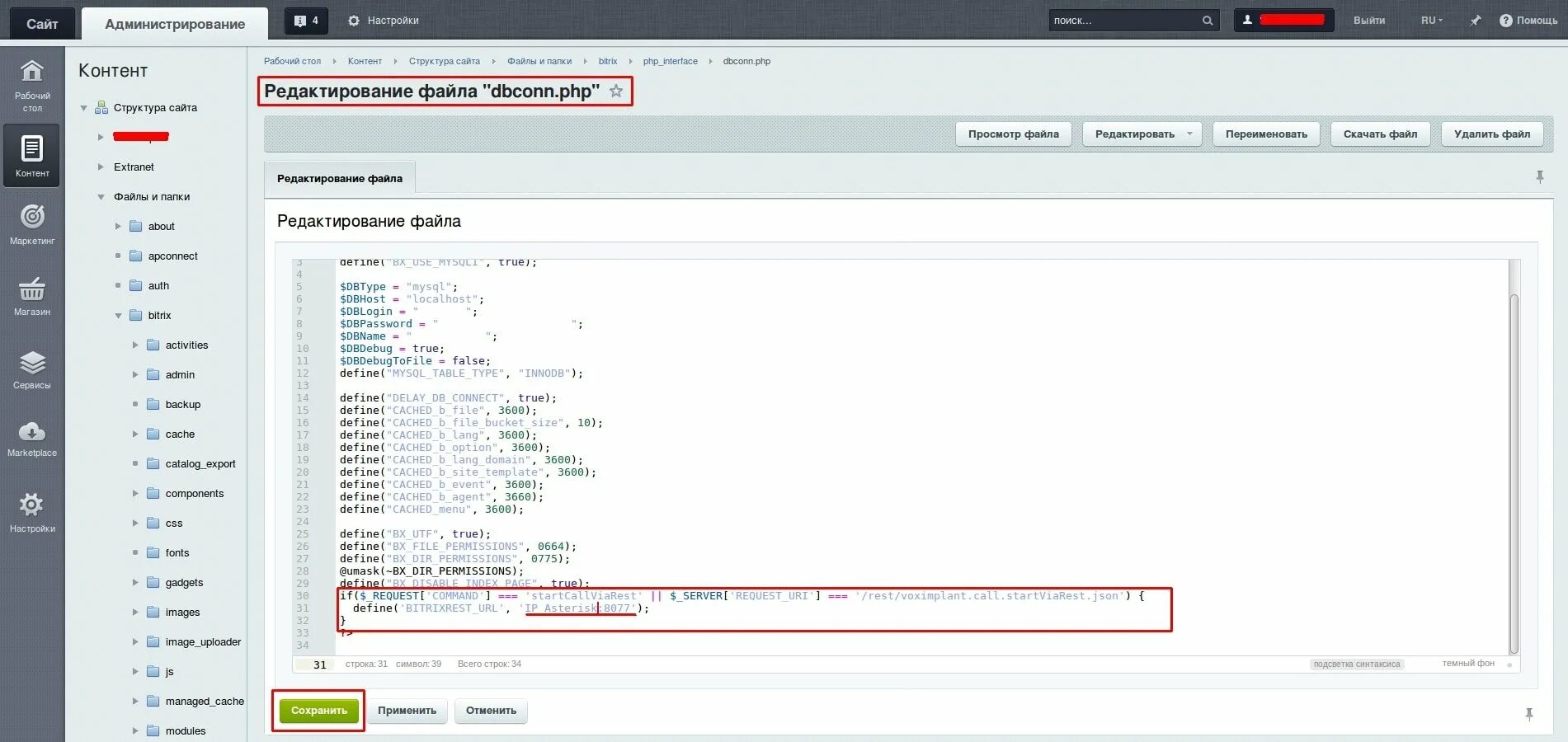Collapse the Файлы и папки node
Screen dimensions: 1568x742
(101, 197)
